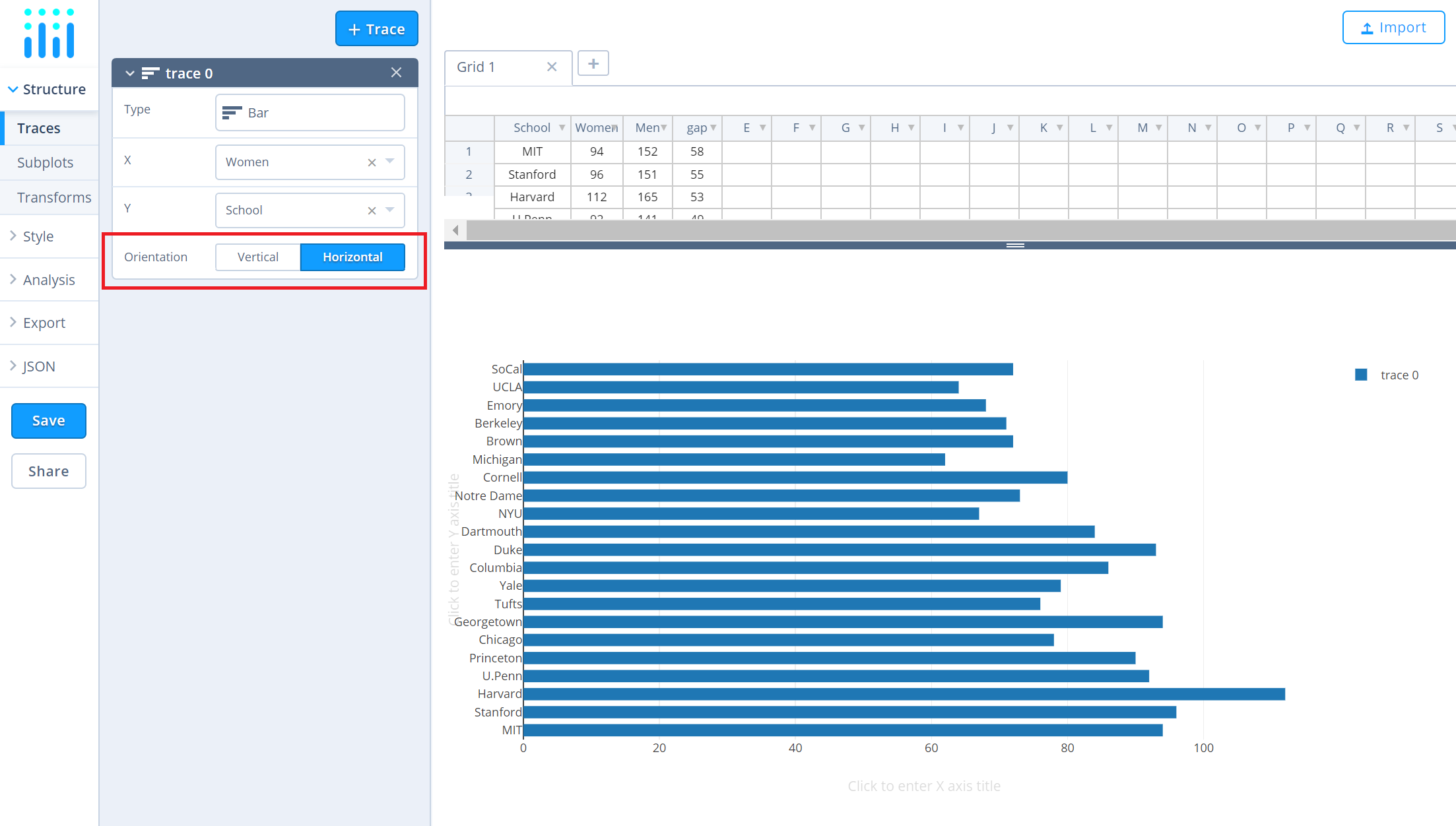Screen dimensions: 1456x826
Task: Click to enter X axis title
Action: point(924,786)
